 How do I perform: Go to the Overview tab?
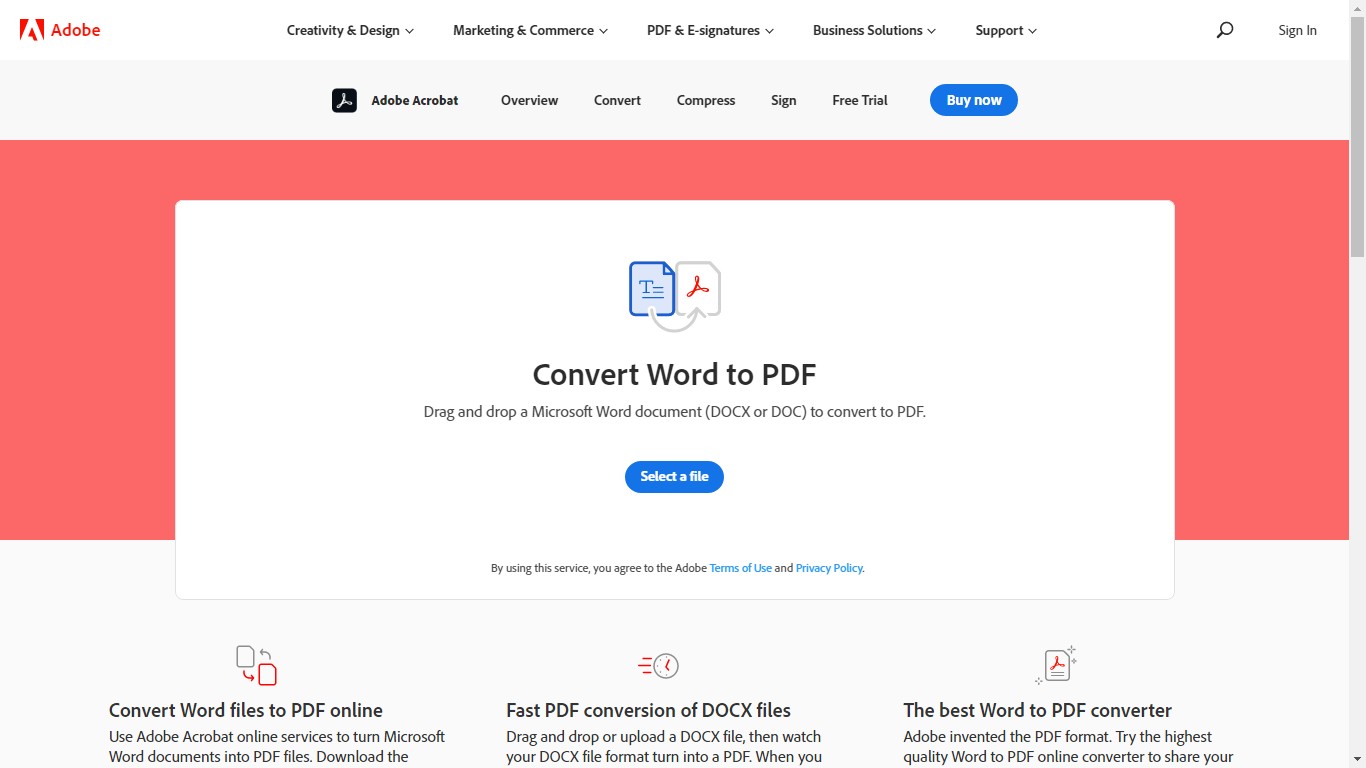[x=529, y=100]
